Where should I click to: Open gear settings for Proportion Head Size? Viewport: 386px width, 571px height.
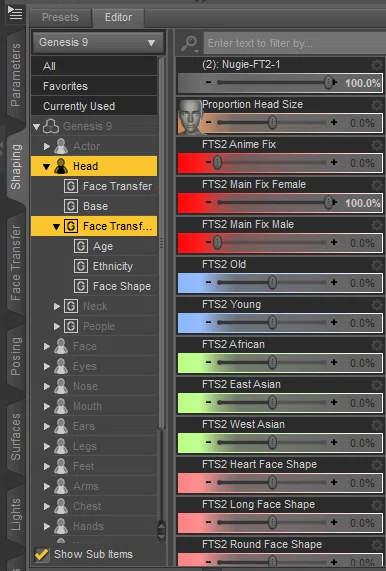click(x=377, y=105)
